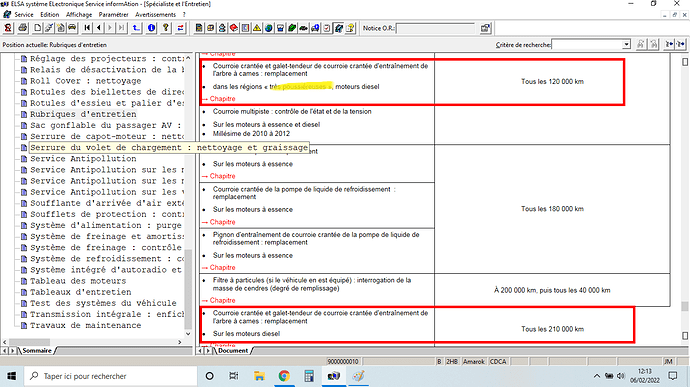
Task: Open the Avertissements menu
Action: (x=155, y=15)
